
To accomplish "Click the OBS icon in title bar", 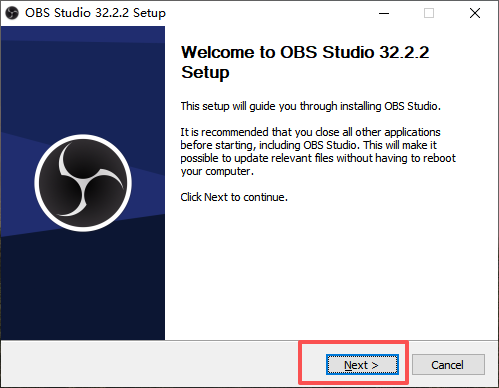I will tap(12, 13).
